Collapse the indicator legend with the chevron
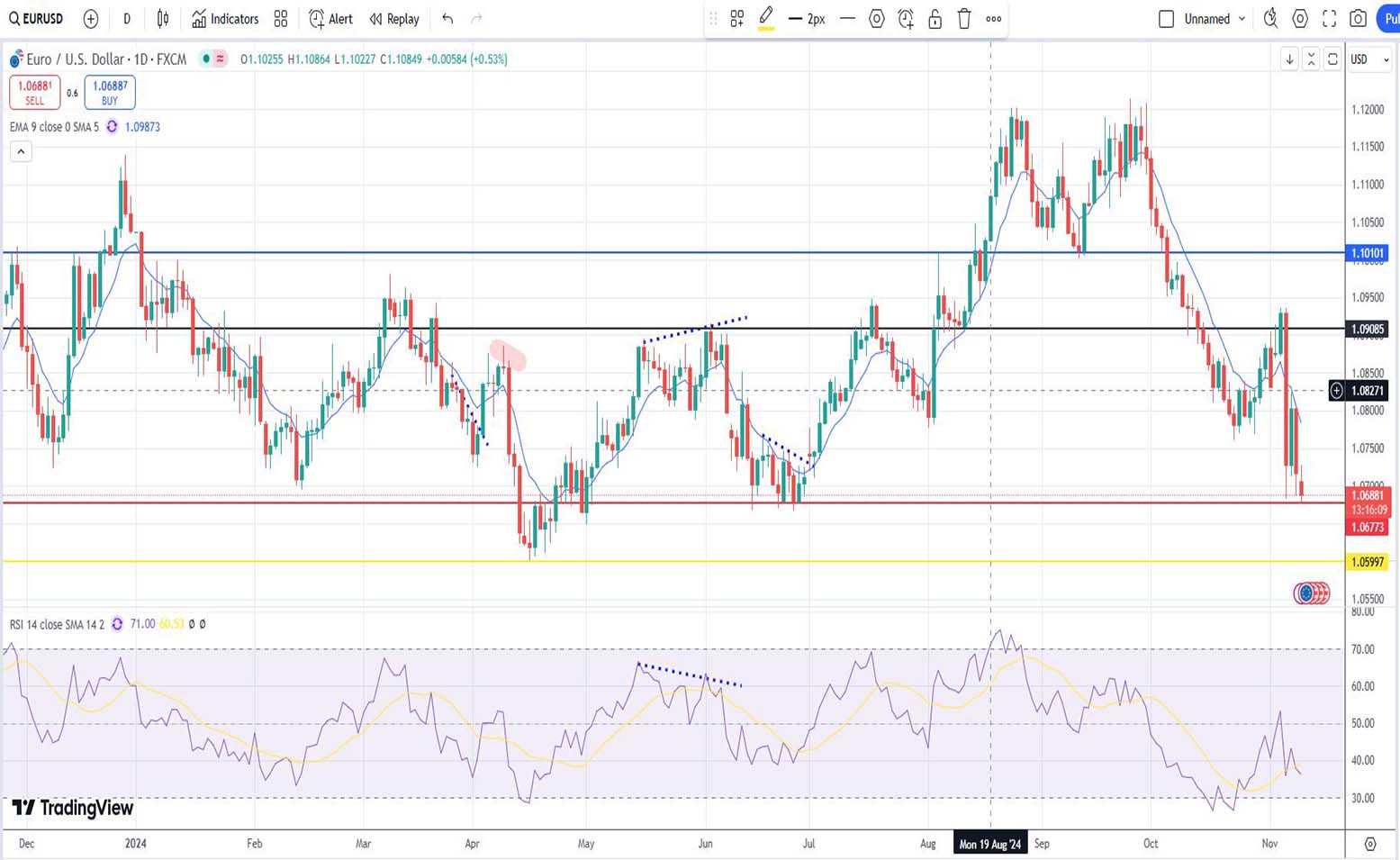 (21, 151)
